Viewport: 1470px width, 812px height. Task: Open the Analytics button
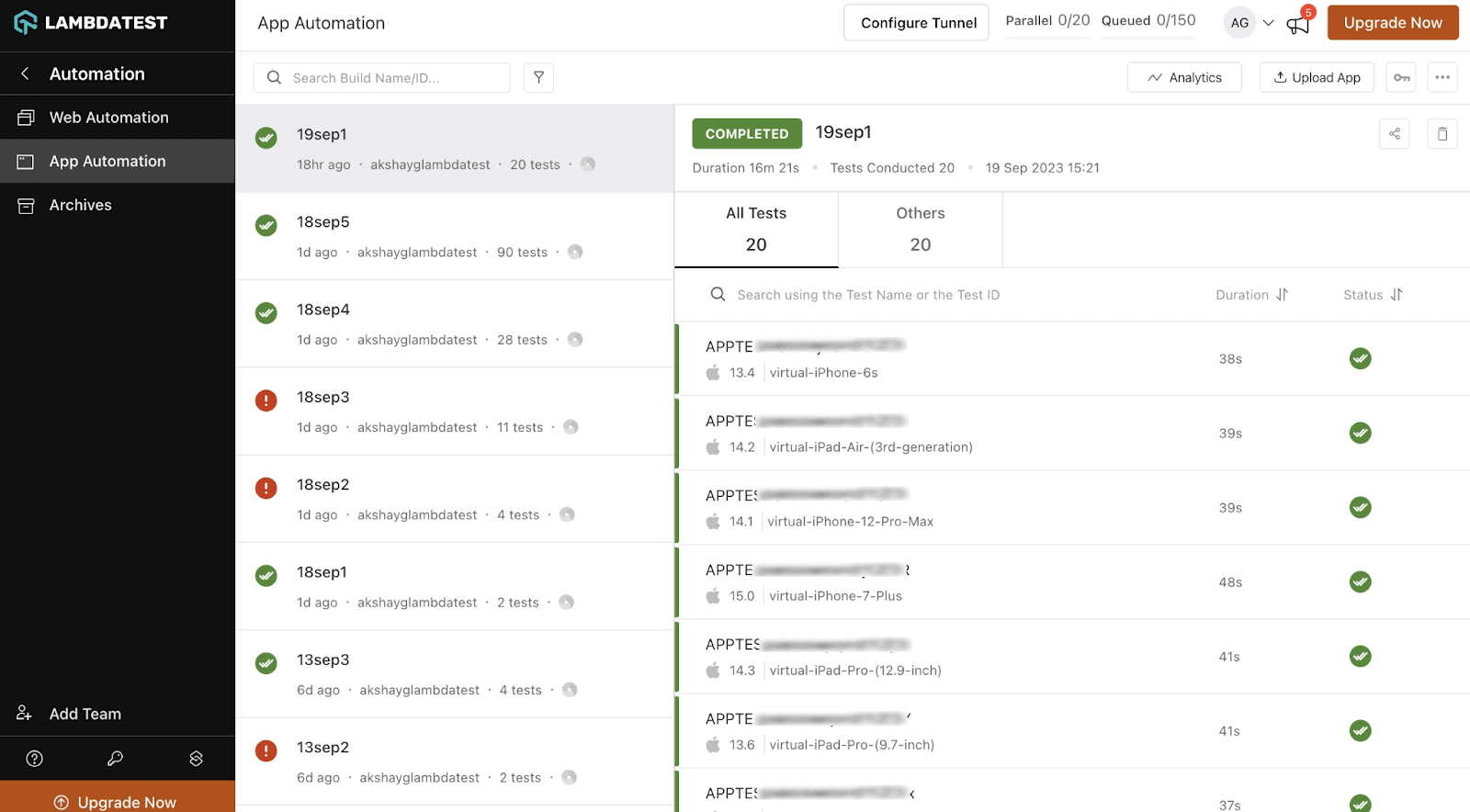tap(1183, 78)
